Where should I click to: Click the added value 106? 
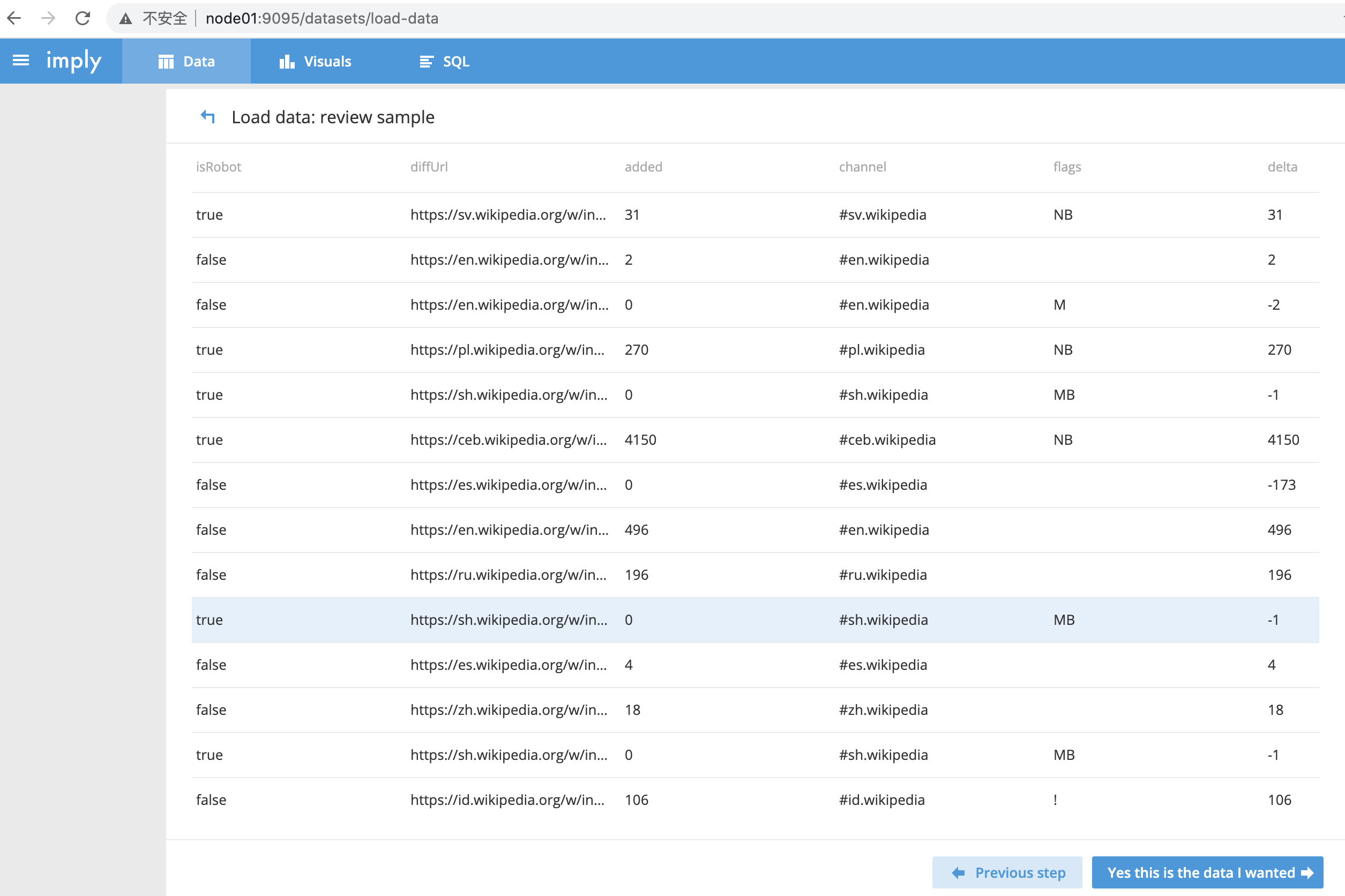pos(637,800)
